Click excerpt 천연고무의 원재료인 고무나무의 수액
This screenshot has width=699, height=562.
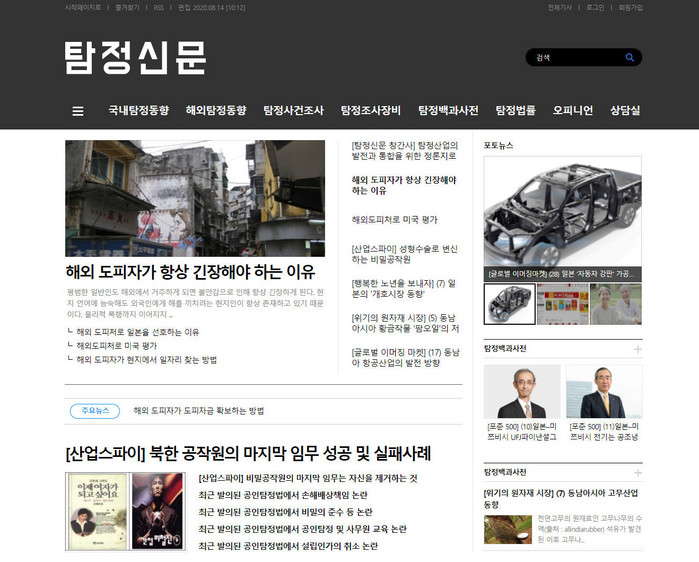click(589, 529)
